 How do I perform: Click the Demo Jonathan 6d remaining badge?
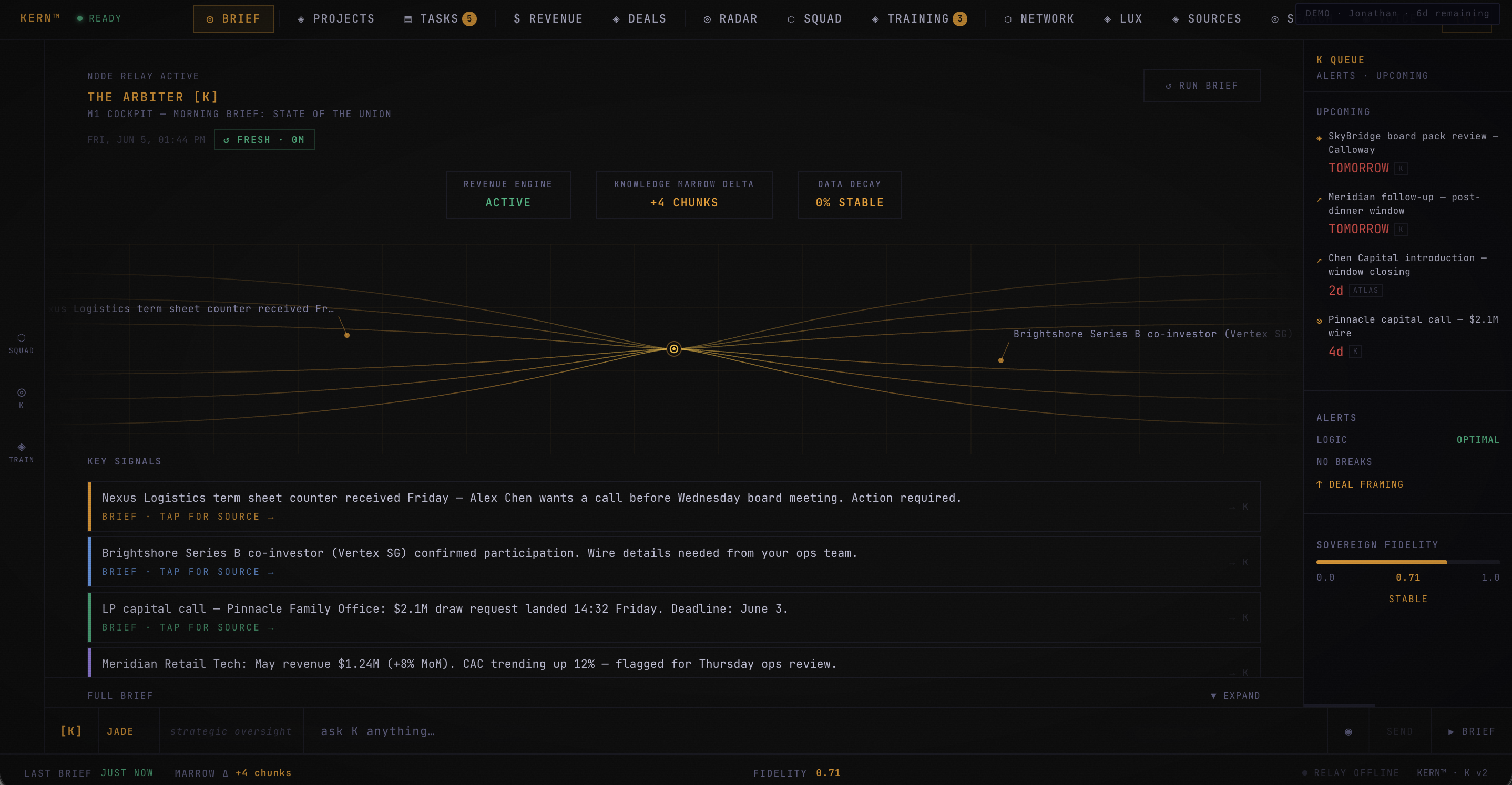pos(1397,13)
